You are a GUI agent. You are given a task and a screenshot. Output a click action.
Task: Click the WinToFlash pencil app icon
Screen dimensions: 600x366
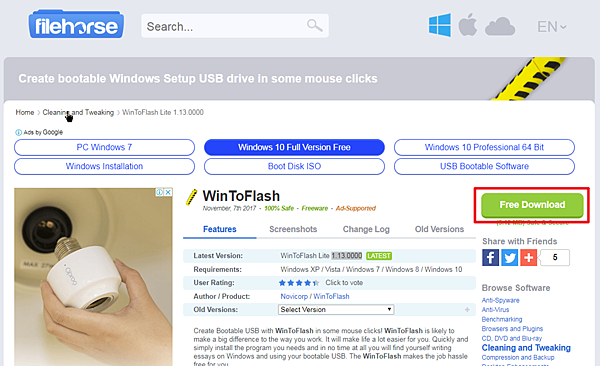tap(191, 197)
